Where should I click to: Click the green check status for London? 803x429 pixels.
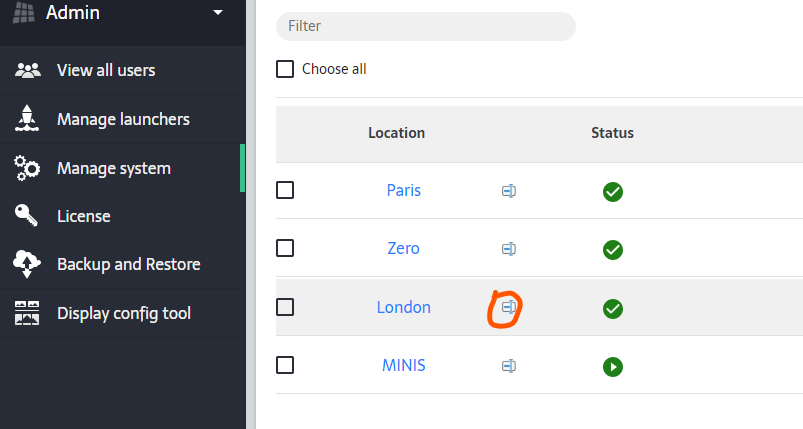tap(613, 309)
